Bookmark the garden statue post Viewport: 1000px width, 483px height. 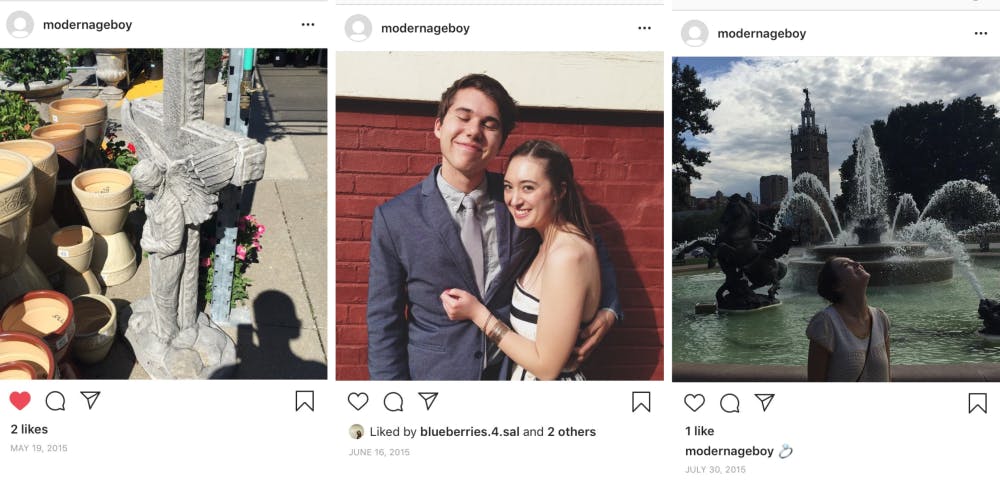pos(305,401)
